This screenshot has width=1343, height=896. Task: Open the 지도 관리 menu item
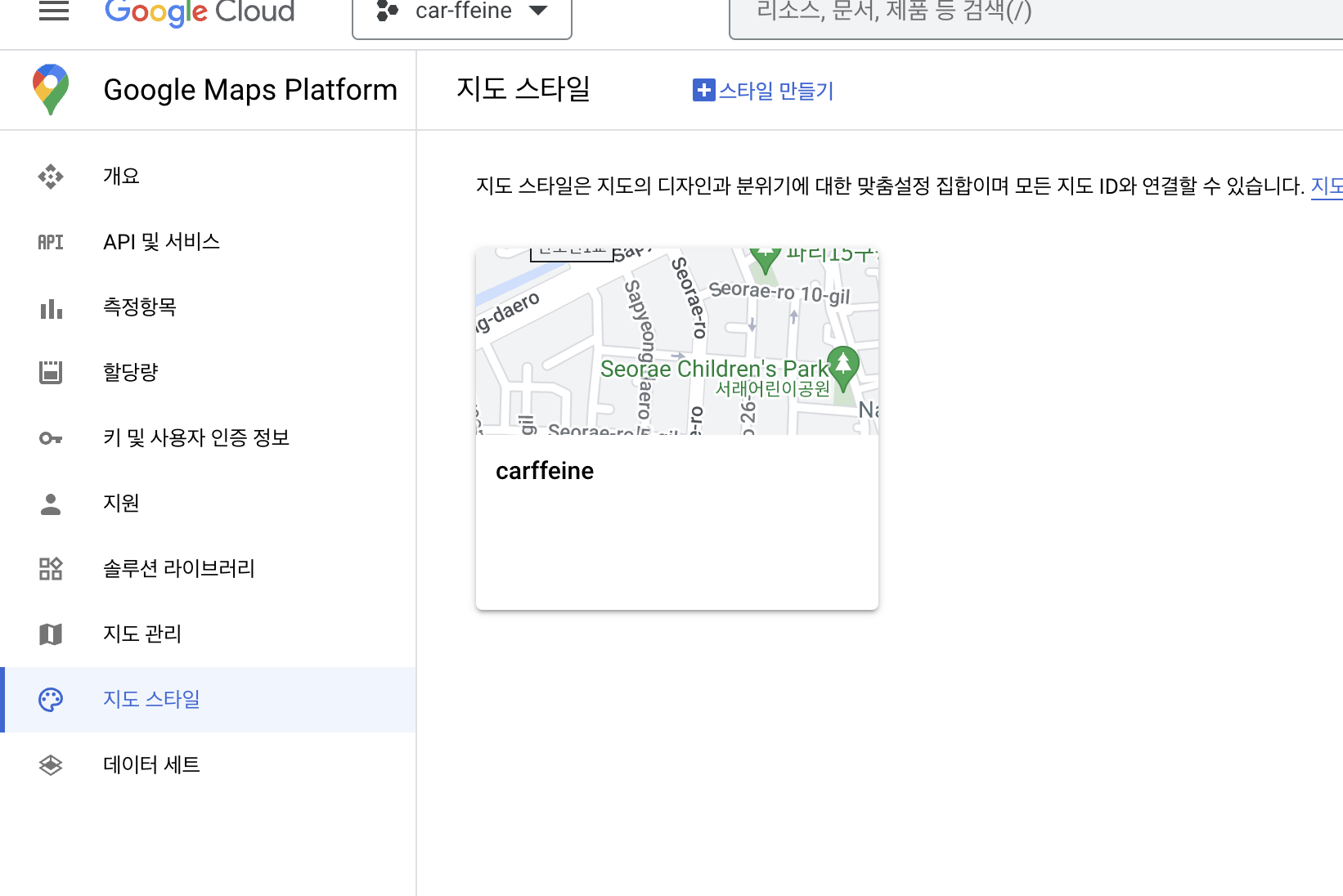pyautogui.click(x=208, y=634)
